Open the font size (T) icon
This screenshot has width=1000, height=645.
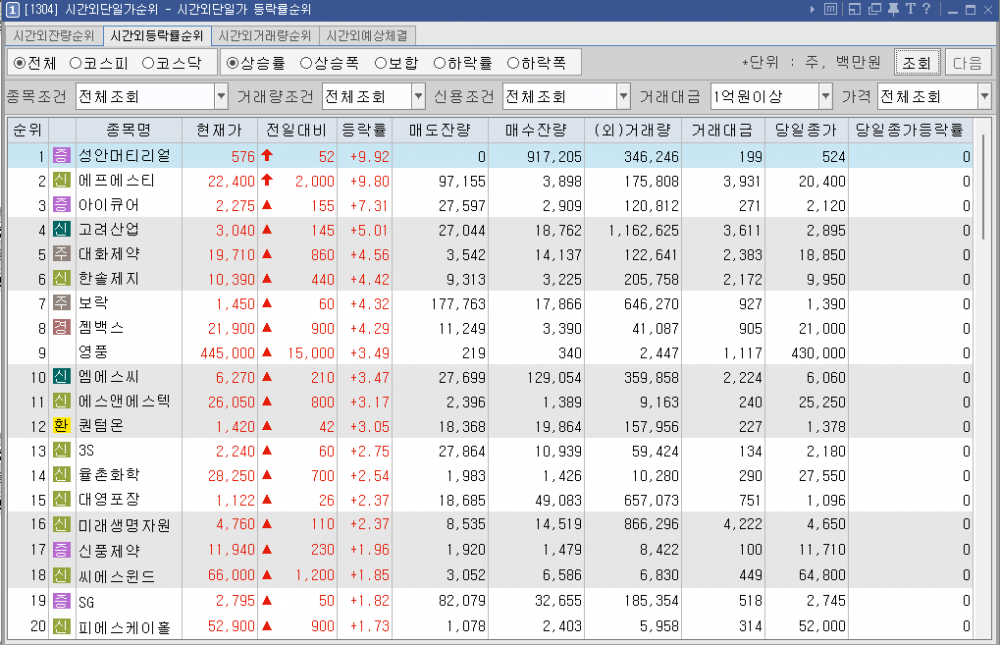tap(911, 9)
